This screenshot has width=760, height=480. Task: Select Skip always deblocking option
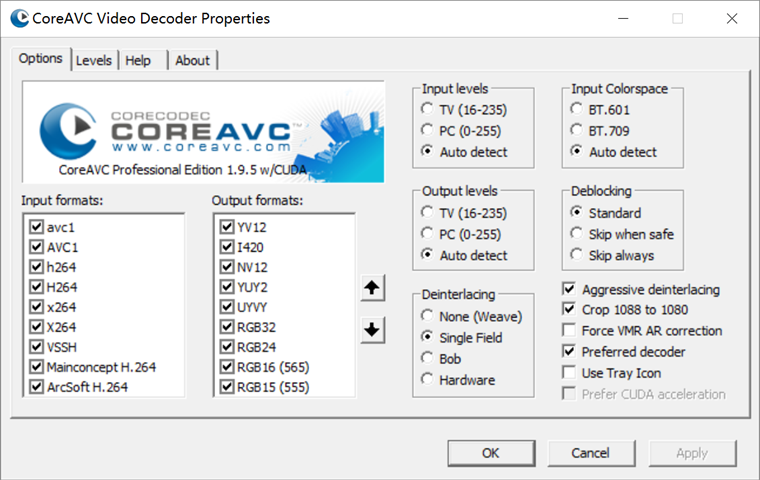[x=577, y=255]
